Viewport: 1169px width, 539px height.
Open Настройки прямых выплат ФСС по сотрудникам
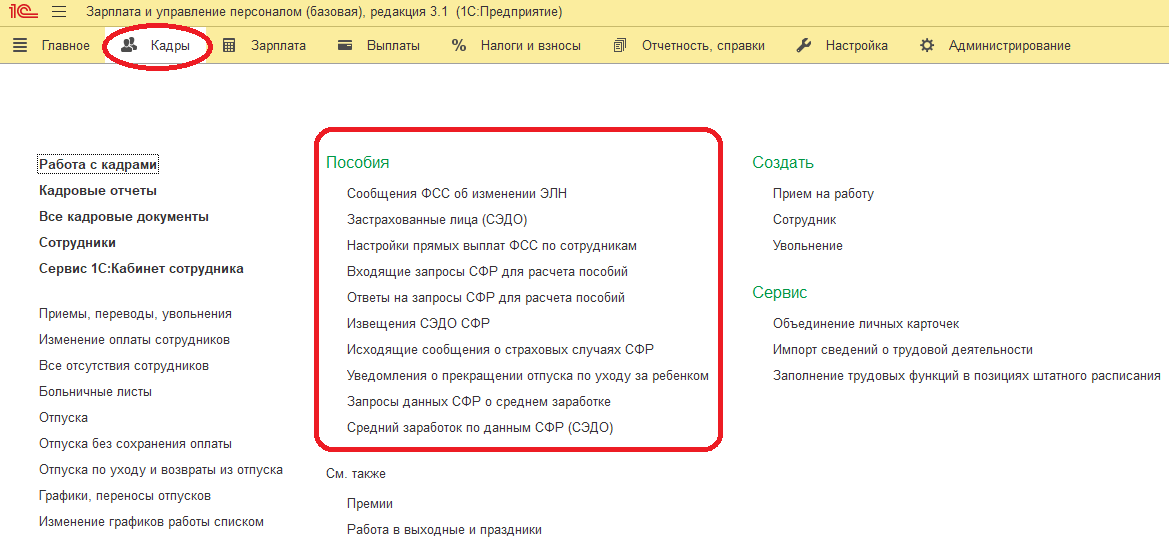point(492,245)
